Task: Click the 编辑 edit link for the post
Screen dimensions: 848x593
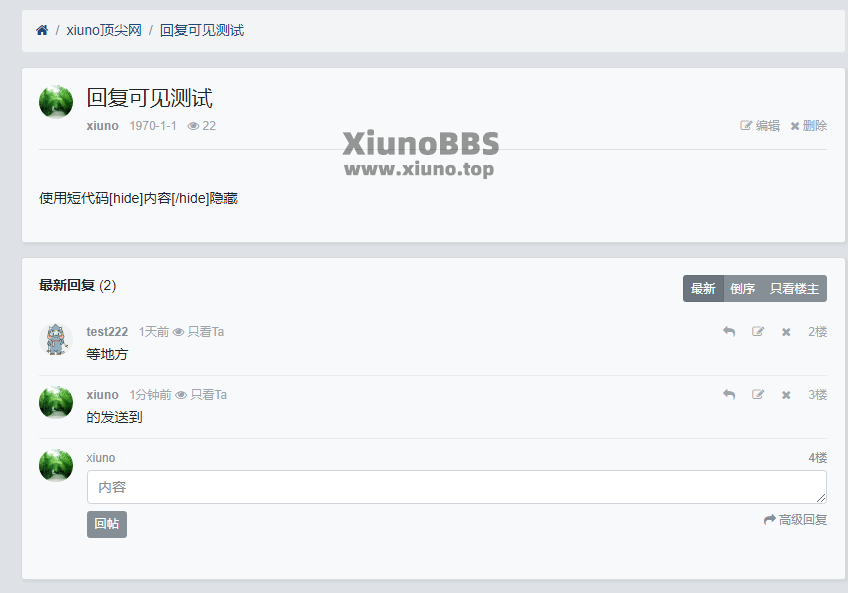Action: click(760, 126)
